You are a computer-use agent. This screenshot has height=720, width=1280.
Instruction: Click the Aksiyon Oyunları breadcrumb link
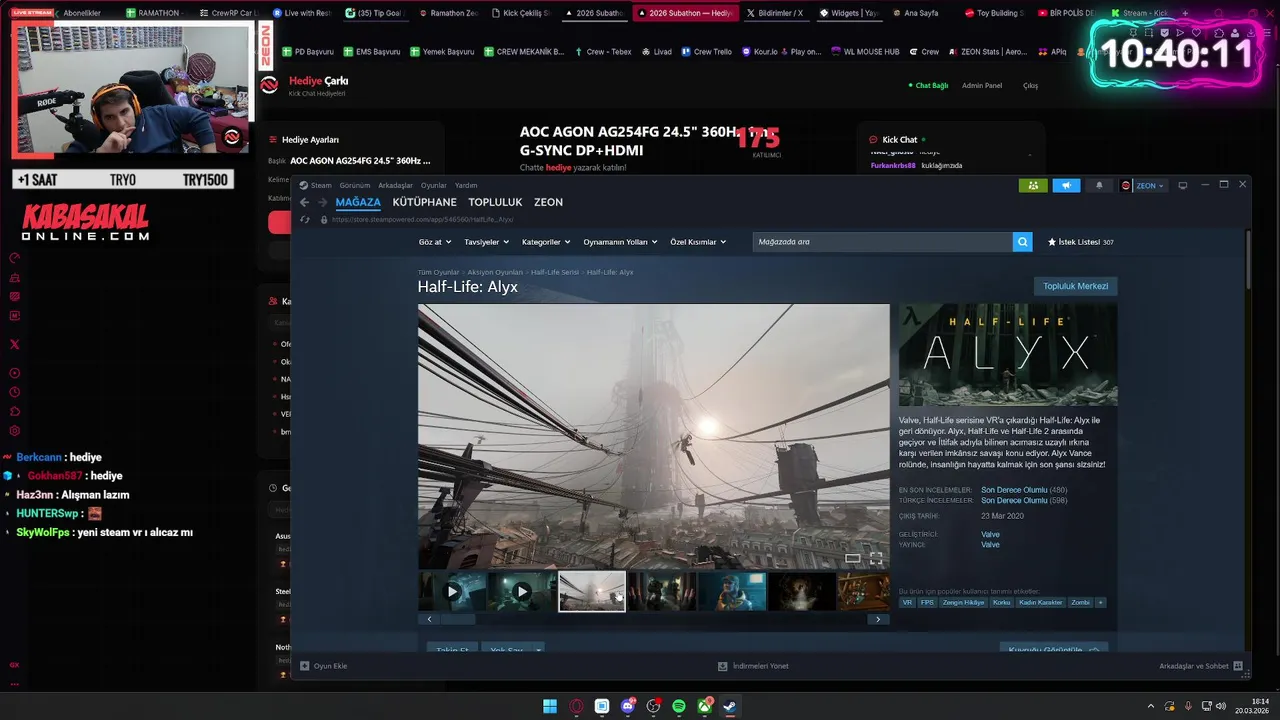click(495, 272)
